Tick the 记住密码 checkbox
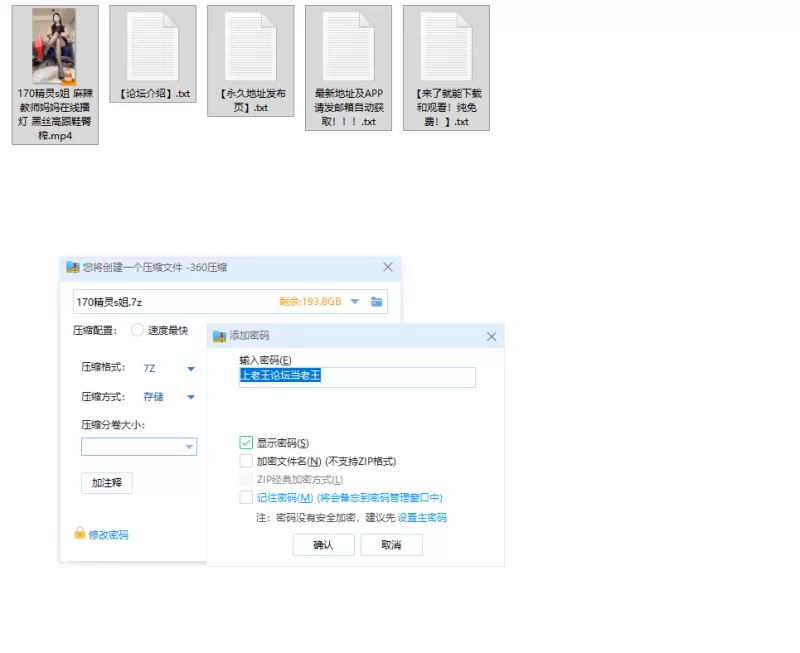Viewport: 800px width, 653px height. coord(246,497)
